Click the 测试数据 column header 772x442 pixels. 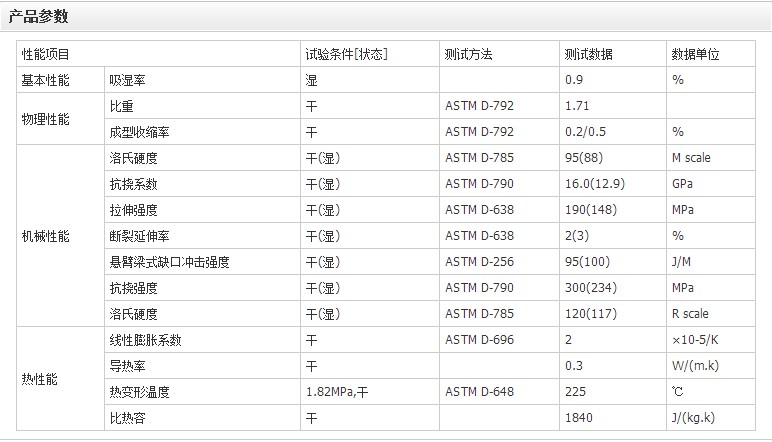(x=589, y=54)
